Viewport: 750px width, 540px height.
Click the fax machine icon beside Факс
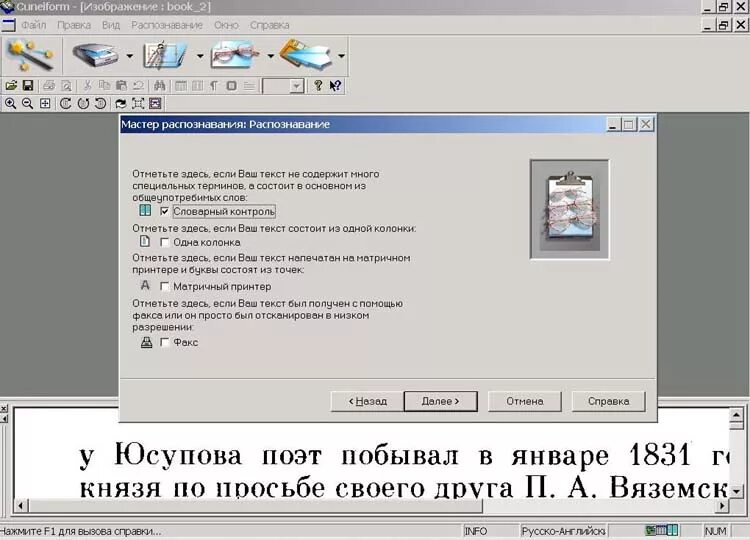[146, 342]
